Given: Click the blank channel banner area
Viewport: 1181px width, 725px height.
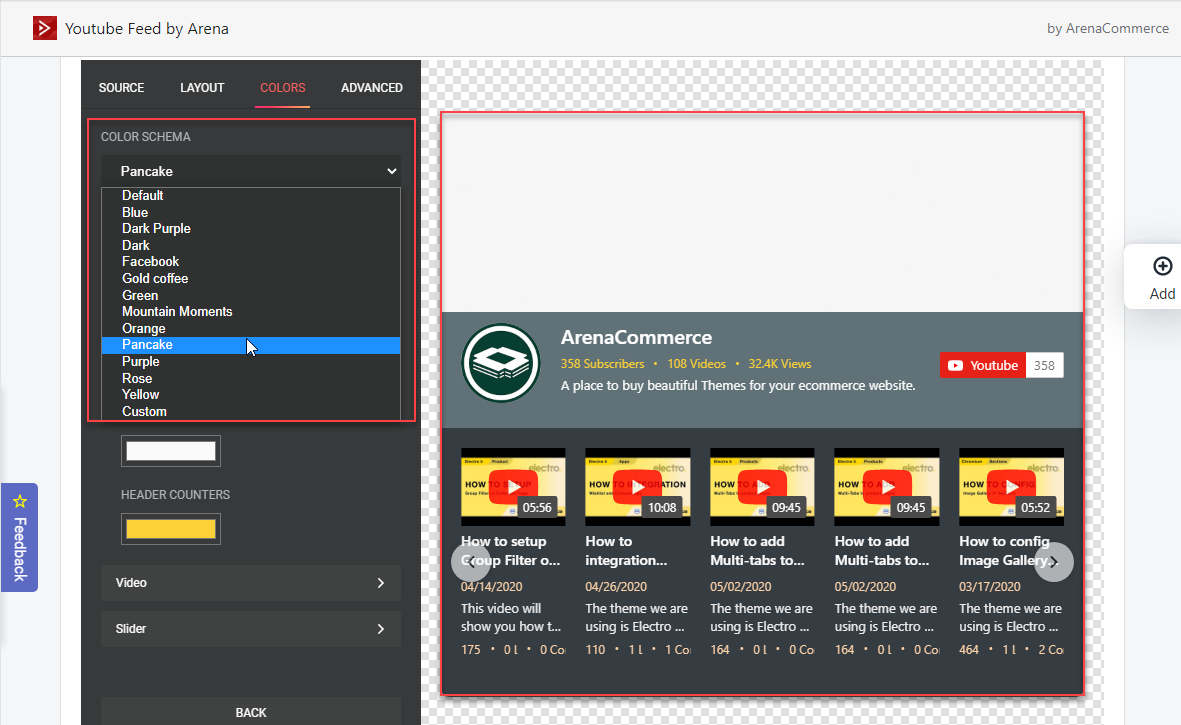Looking at the screenshot, I should coord(762,213).
